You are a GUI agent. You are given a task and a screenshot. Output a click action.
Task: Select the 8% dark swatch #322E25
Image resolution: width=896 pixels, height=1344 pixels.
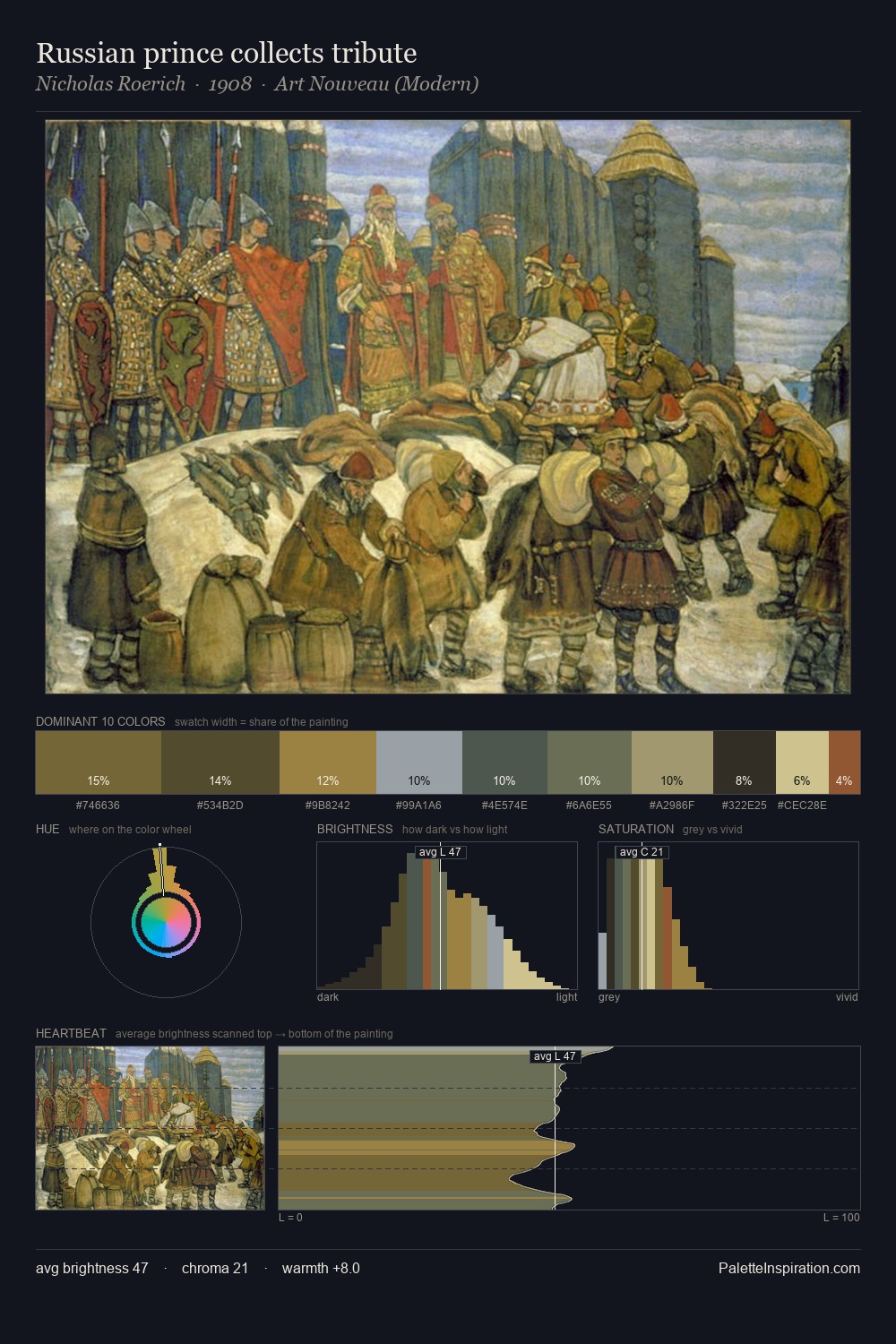[745, 762]
